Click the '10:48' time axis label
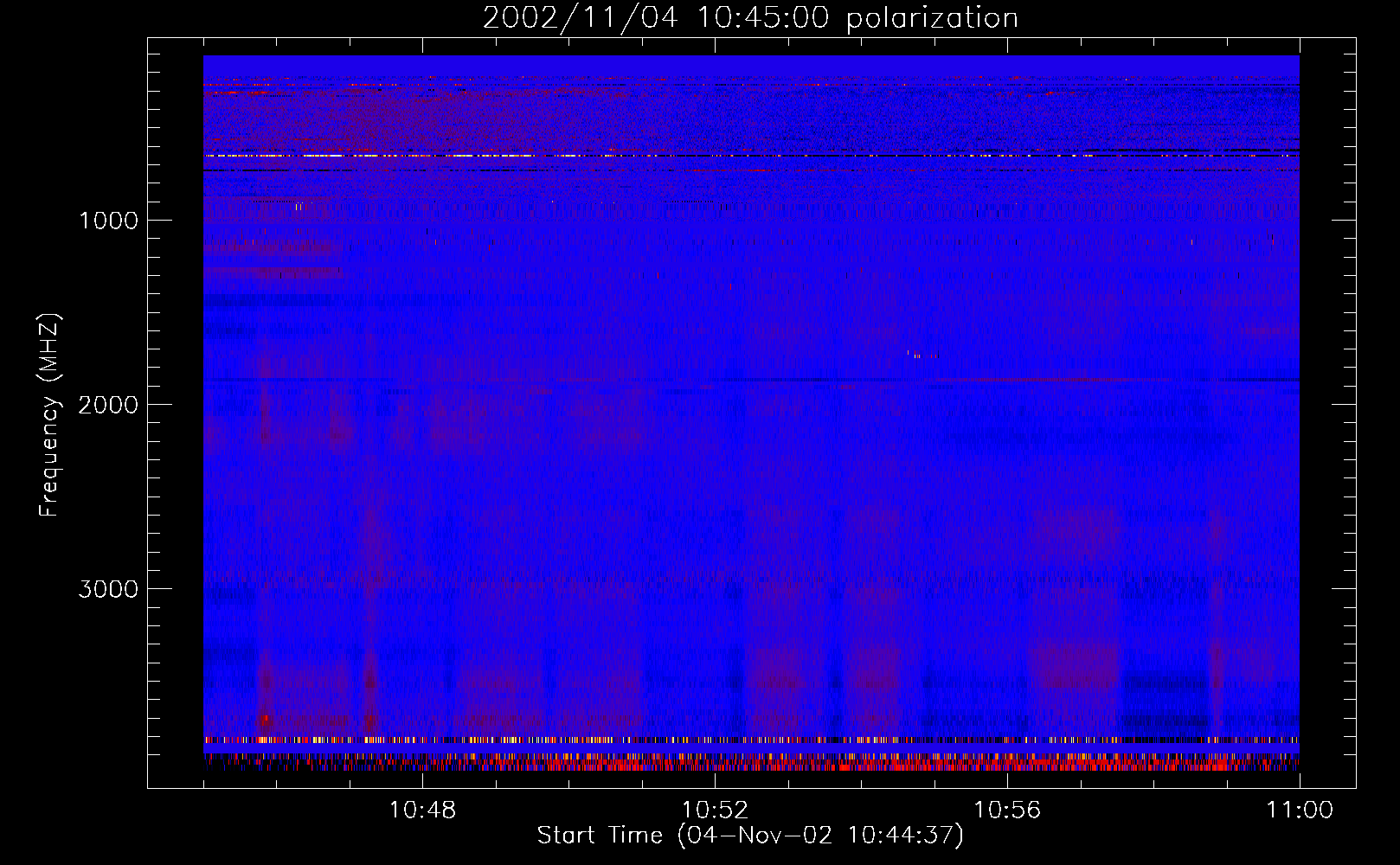 tap(422, 811)
